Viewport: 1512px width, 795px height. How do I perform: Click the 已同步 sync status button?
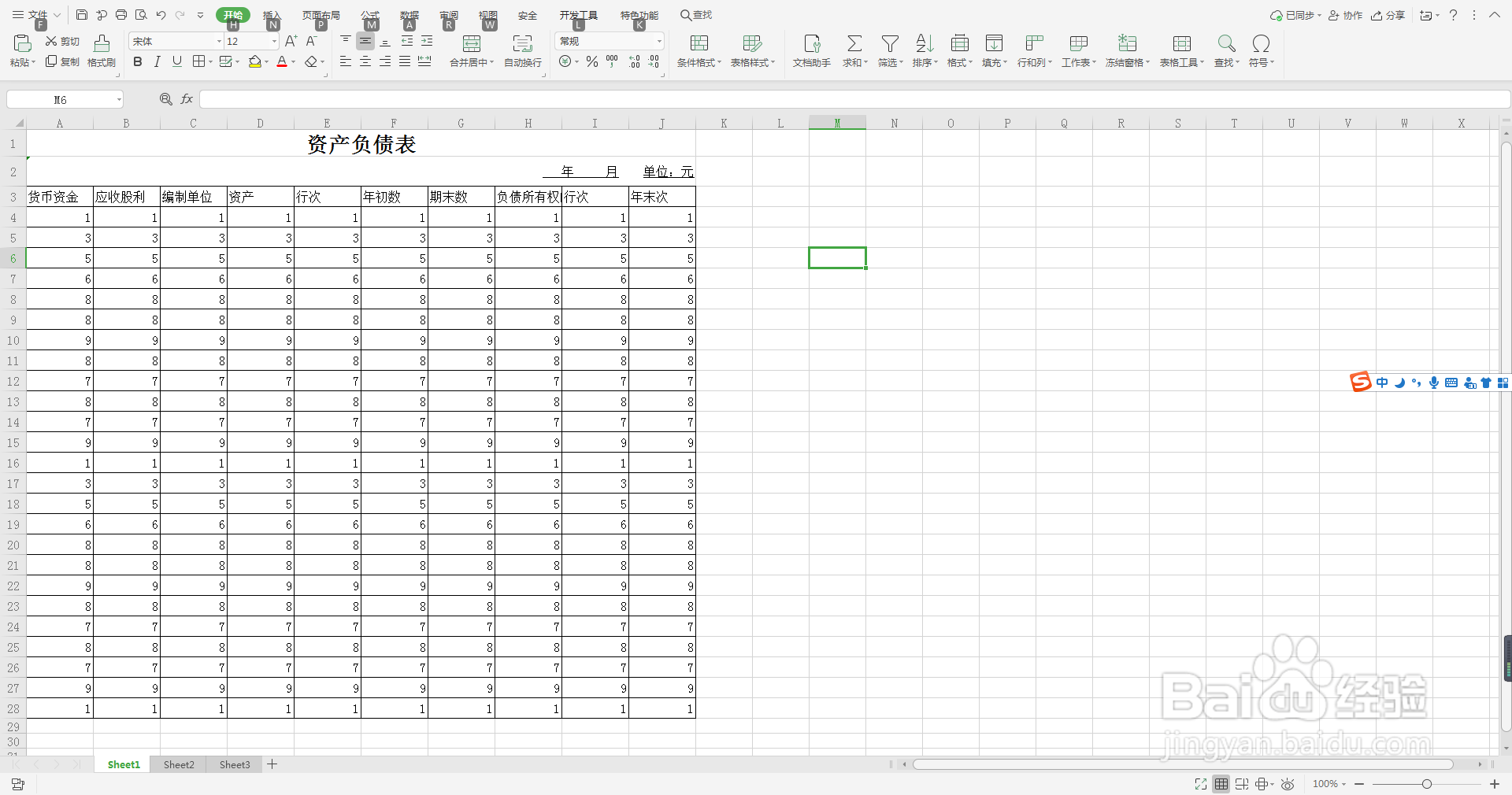coord(1295,15)
